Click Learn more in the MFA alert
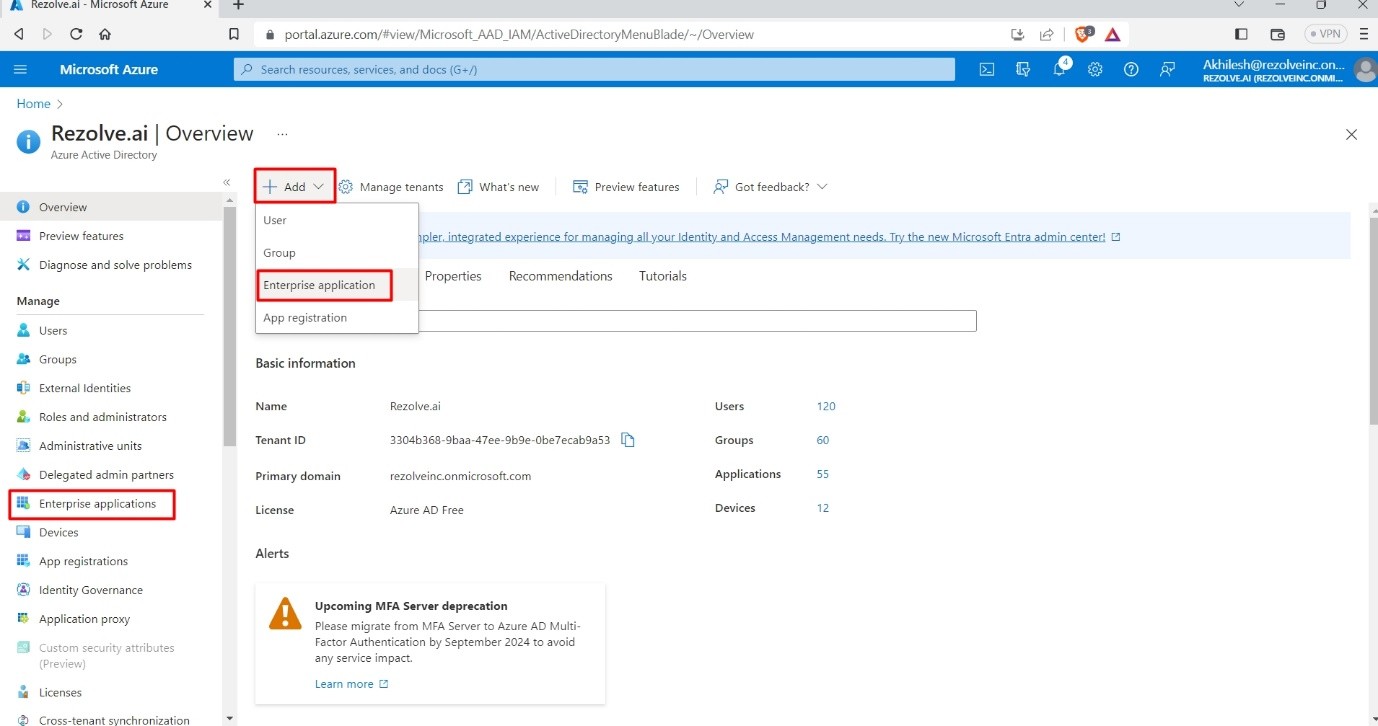This screenshot has height=726, width=1378. pos(351,684)
